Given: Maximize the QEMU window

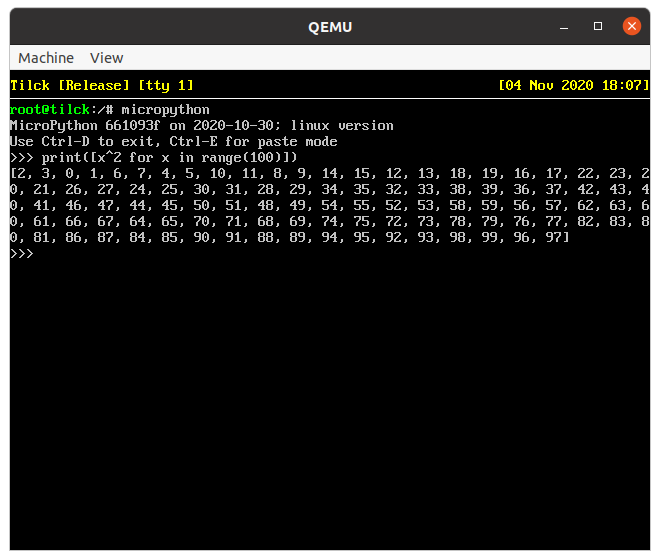Looking at the screenshot, I should (x=598, y=26).
